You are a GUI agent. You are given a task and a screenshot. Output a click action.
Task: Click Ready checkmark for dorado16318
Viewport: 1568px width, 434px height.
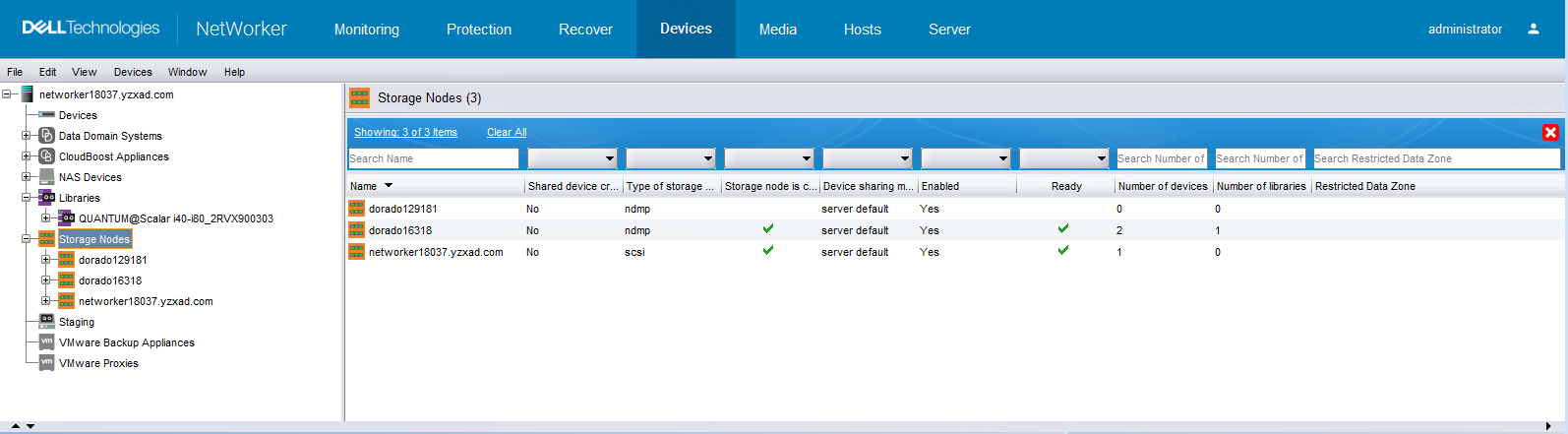click(1062, 228)
